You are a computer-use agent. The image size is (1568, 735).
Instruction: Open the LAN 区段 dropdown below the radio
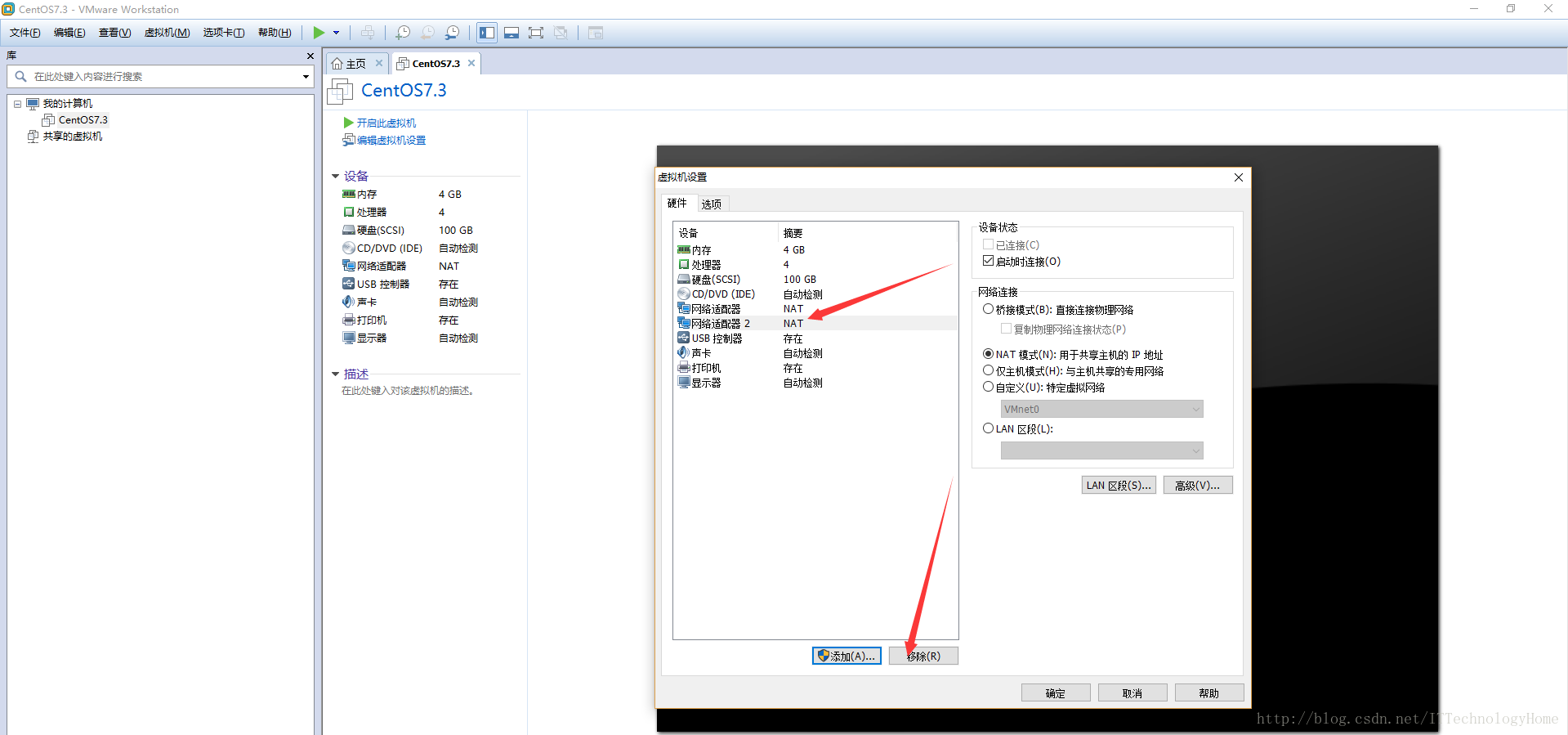pos(1101,450)
